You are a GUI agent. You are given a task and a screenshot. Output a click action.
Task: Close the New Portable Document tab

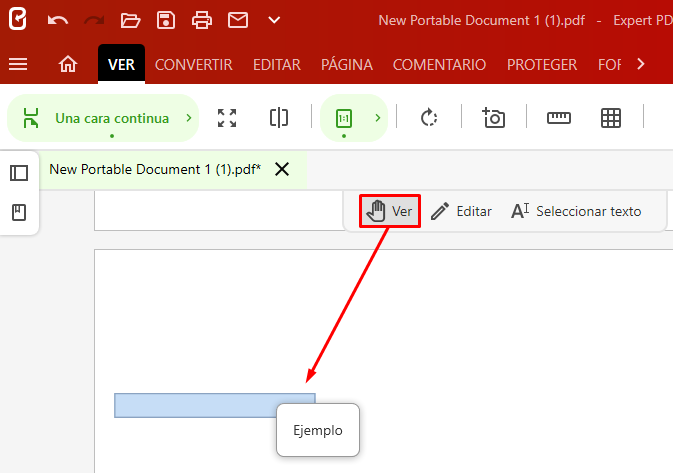click(282, 170)
